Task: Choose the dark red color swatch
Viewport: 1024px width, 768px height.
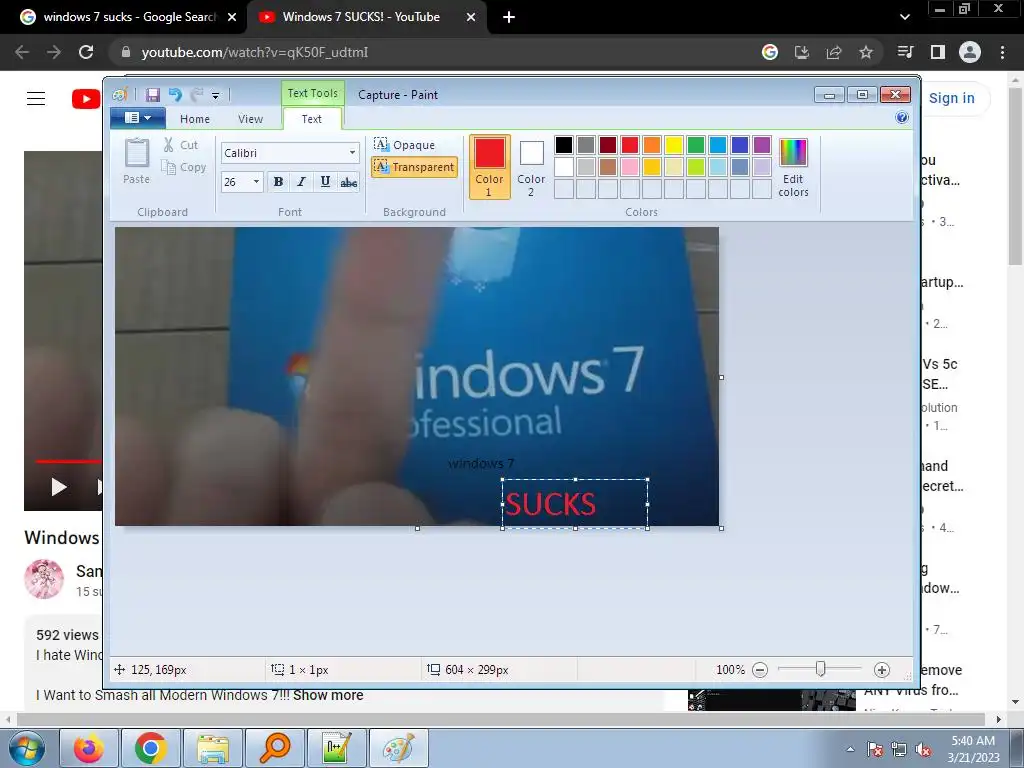Action: coord(608,144)
